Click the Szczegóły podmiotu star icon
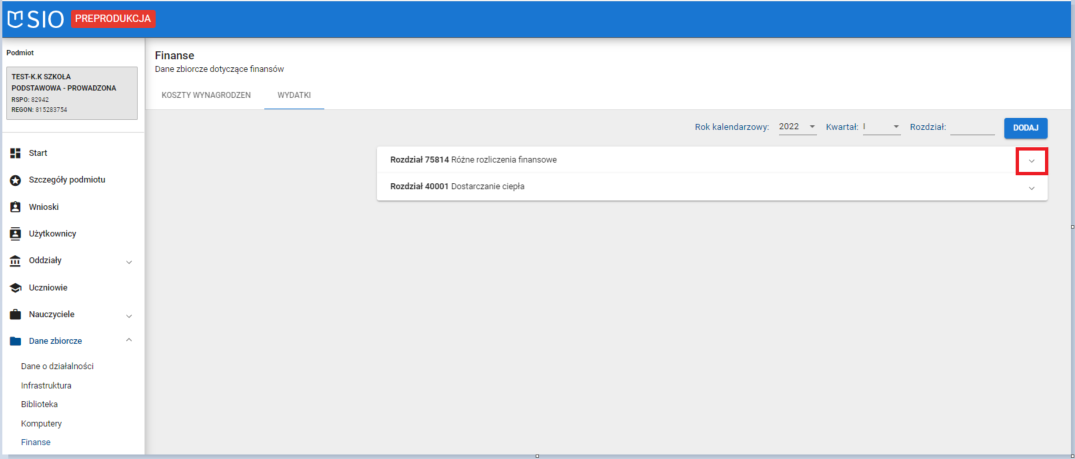The image size is (1075, 459). click(15, 180)
